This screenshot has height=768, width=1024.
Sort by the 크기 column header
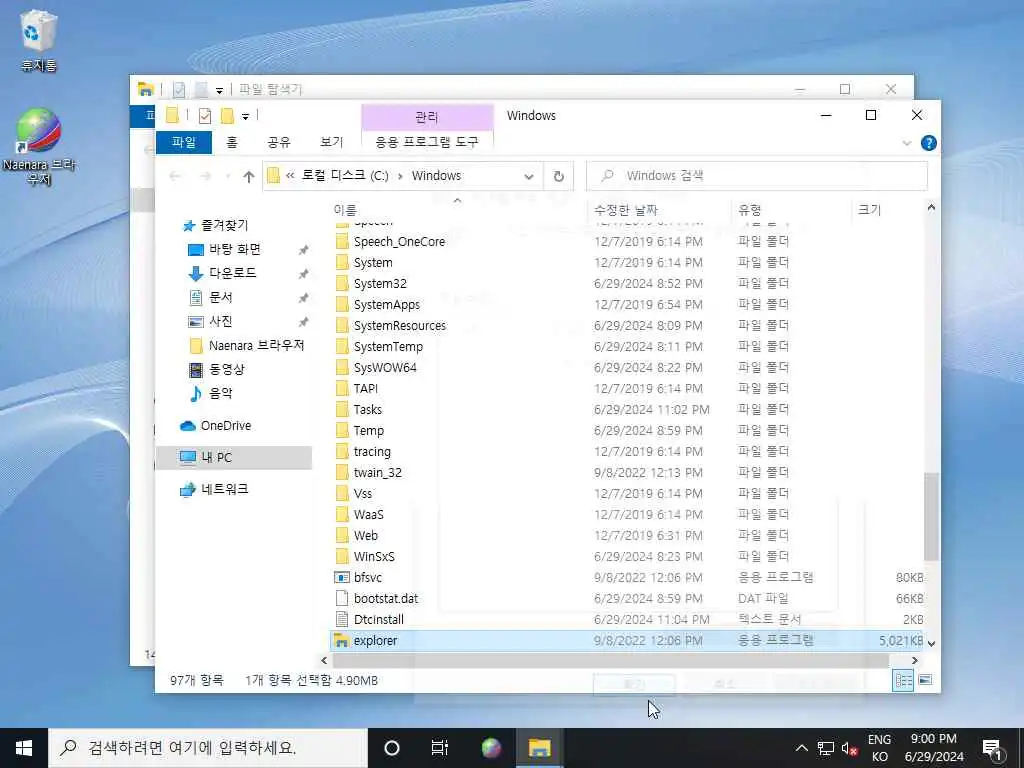coord(869,210)
